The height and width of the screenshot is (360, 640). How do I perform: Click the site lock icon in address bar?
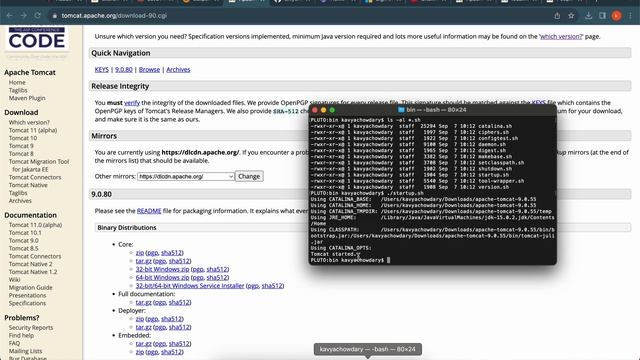[54, 16]
